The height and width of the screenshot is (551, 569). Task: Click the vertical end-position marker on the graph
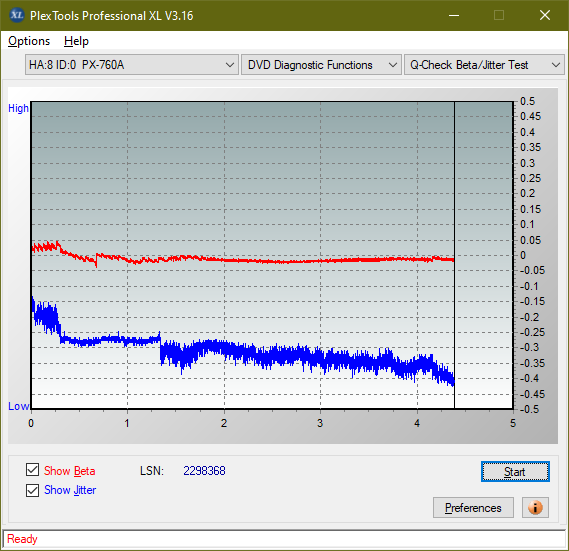click(x=454, y=255)
